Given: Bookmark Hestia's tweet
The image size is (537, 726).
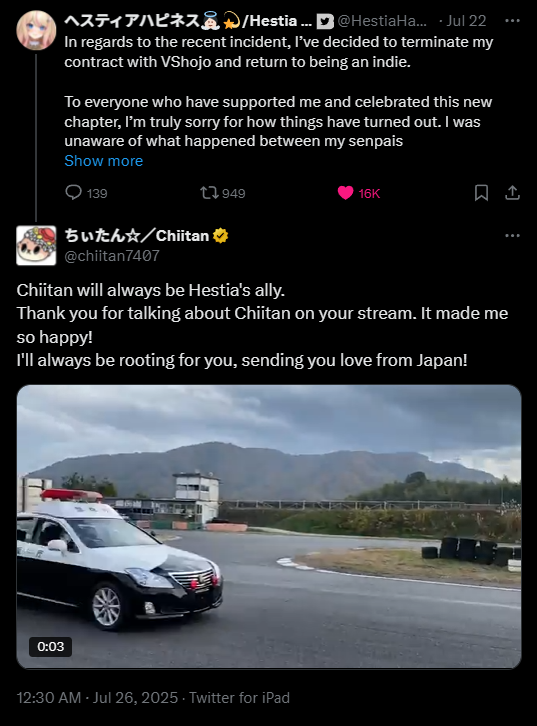Looking at the screenshot, I should pos(481,193).
